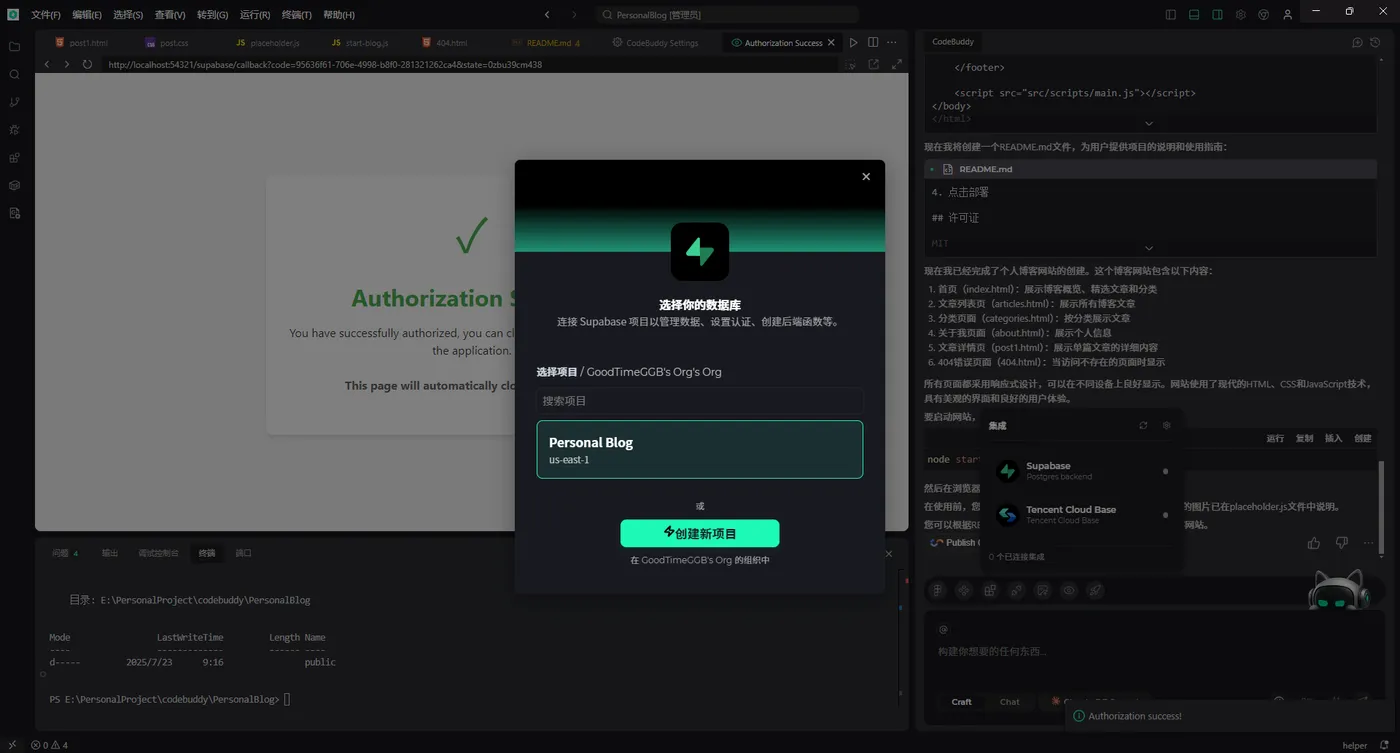Open integrations settings gear in 集成 popup
The width and height of the screenshot is (1400, 753).
pos(1166,425)
